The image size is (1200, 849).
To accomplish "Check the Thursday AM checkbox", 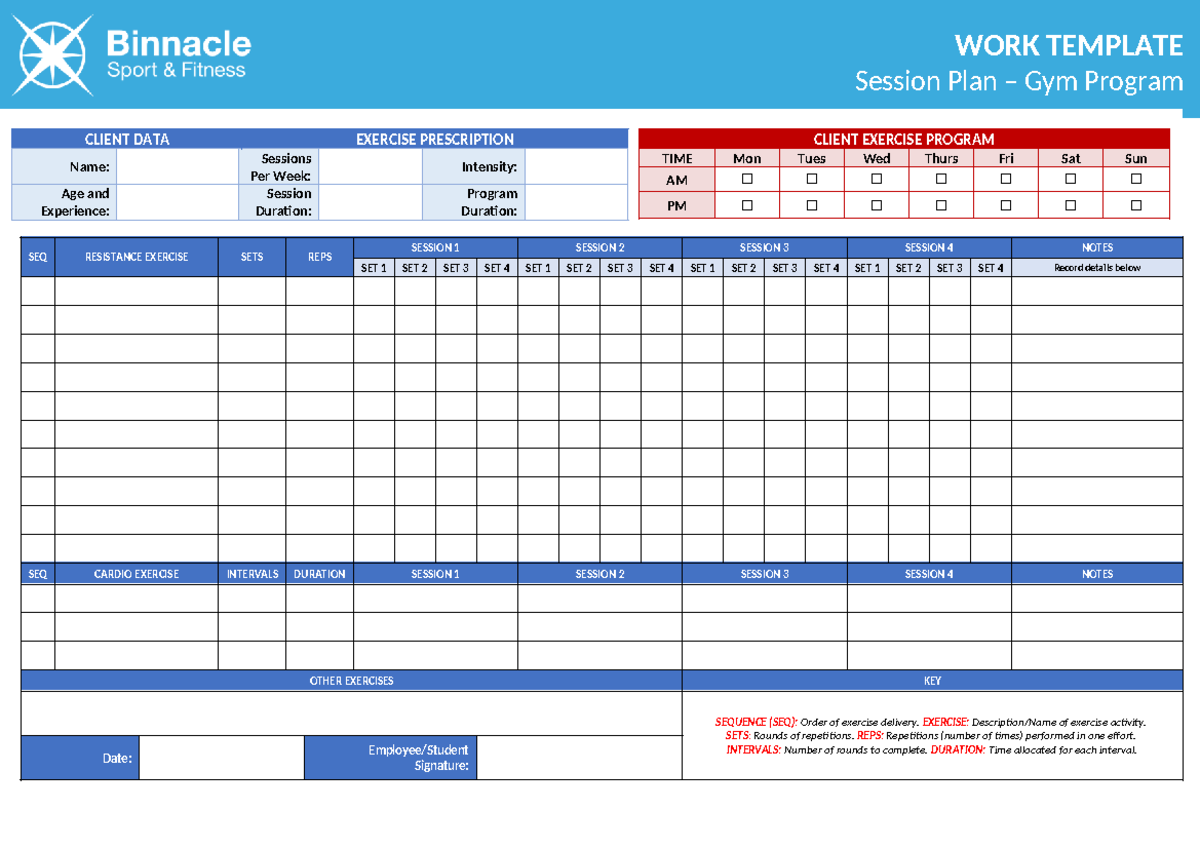I will (941, 179).
